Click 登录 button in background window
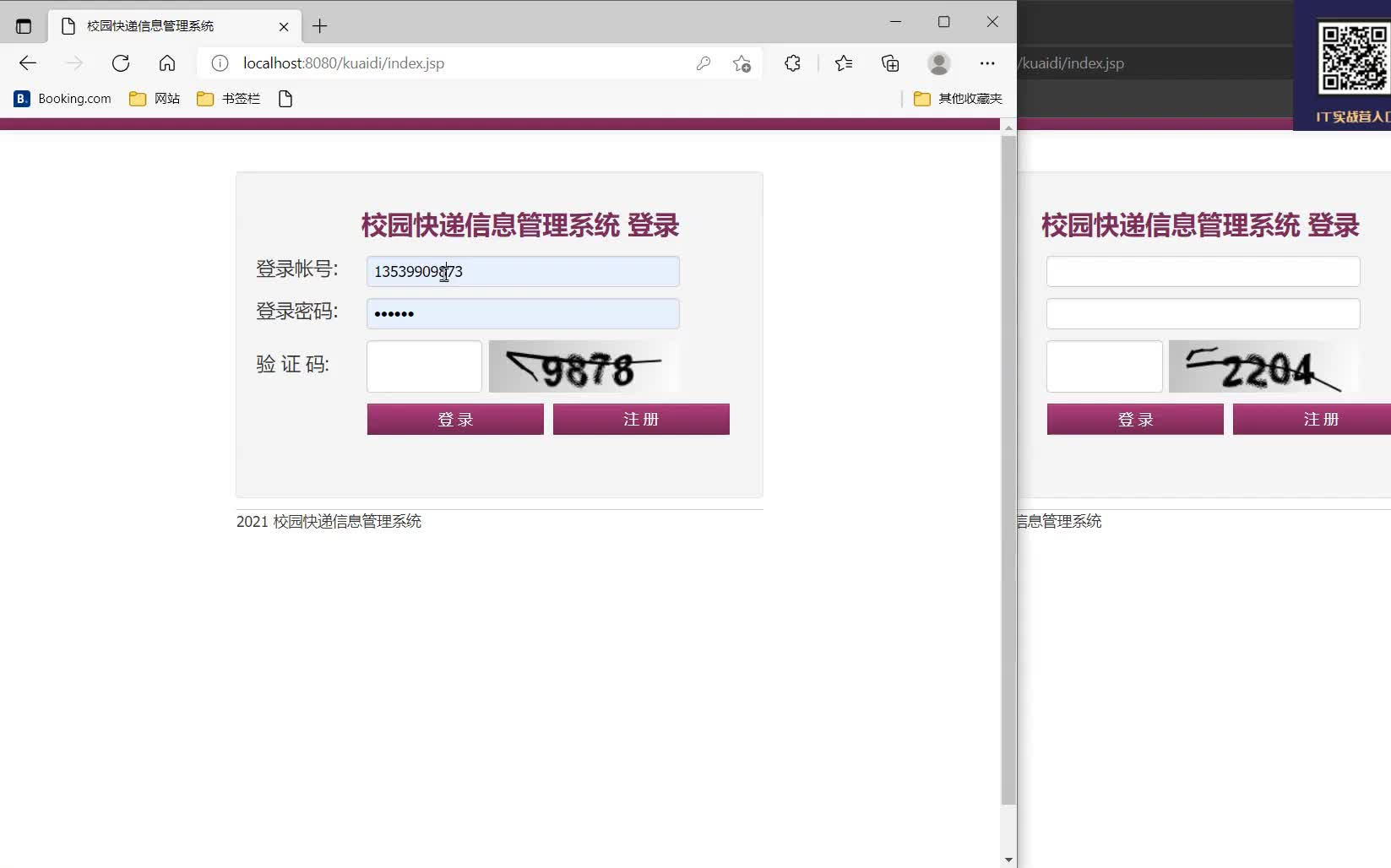Viewport: 1391px width, 868px height. (1135, 419)
